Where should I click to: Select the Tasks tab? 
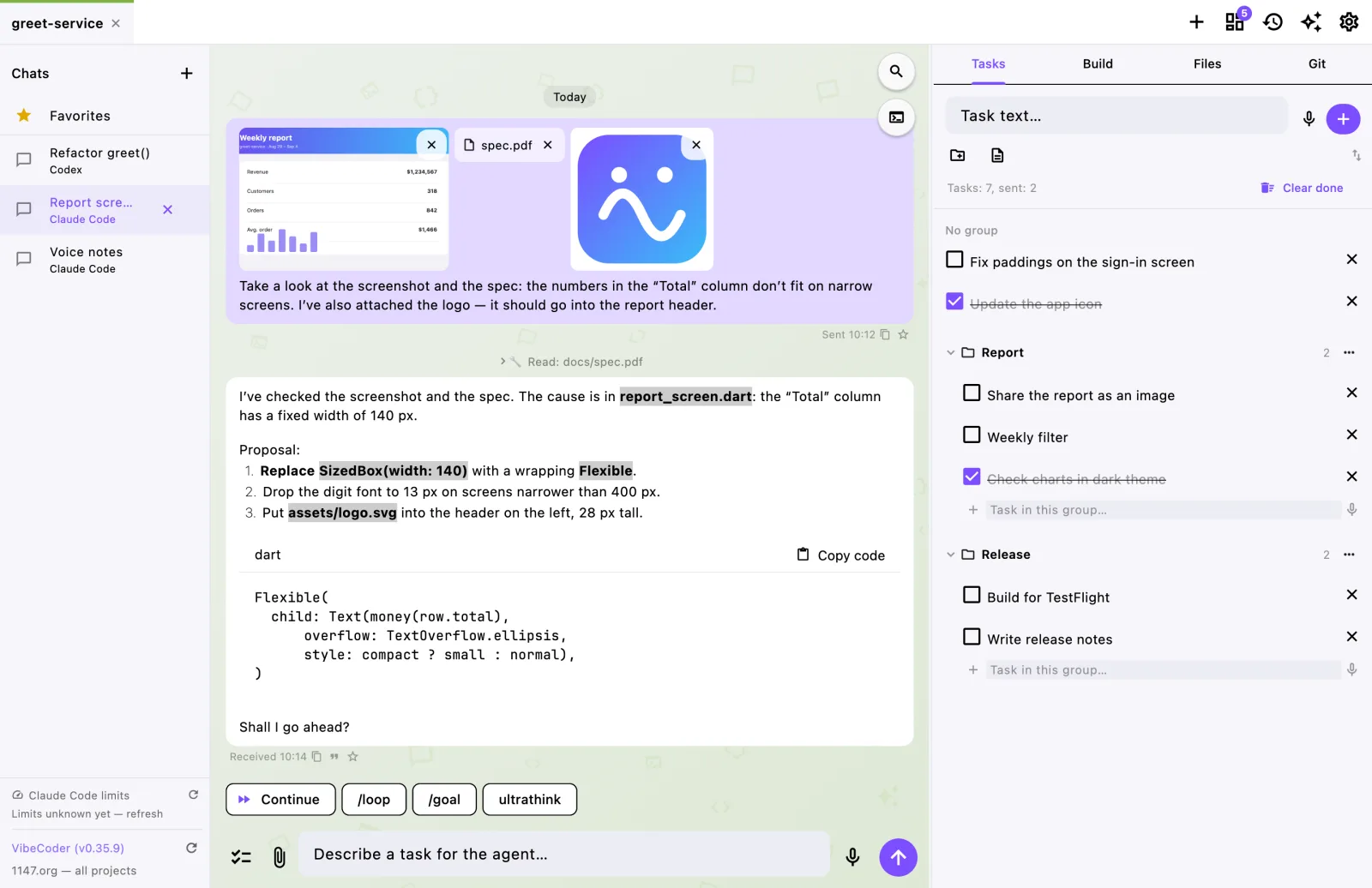point(988,64)
